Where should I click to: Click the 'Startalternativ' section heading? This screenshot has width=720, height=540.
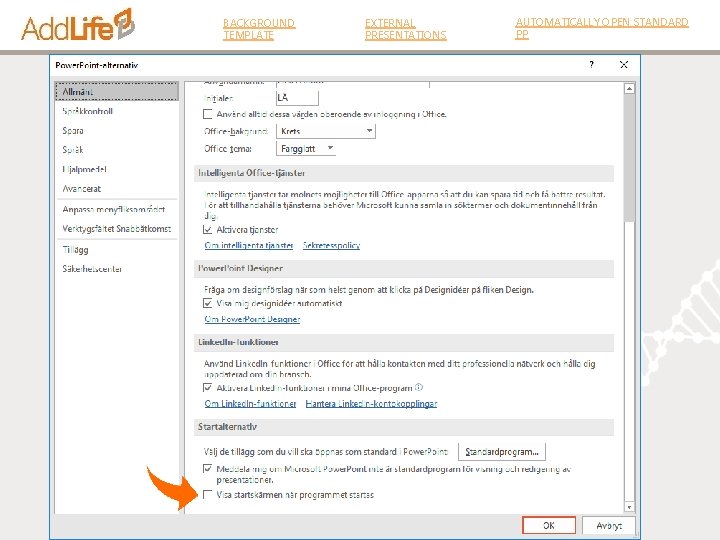point(227,427)
